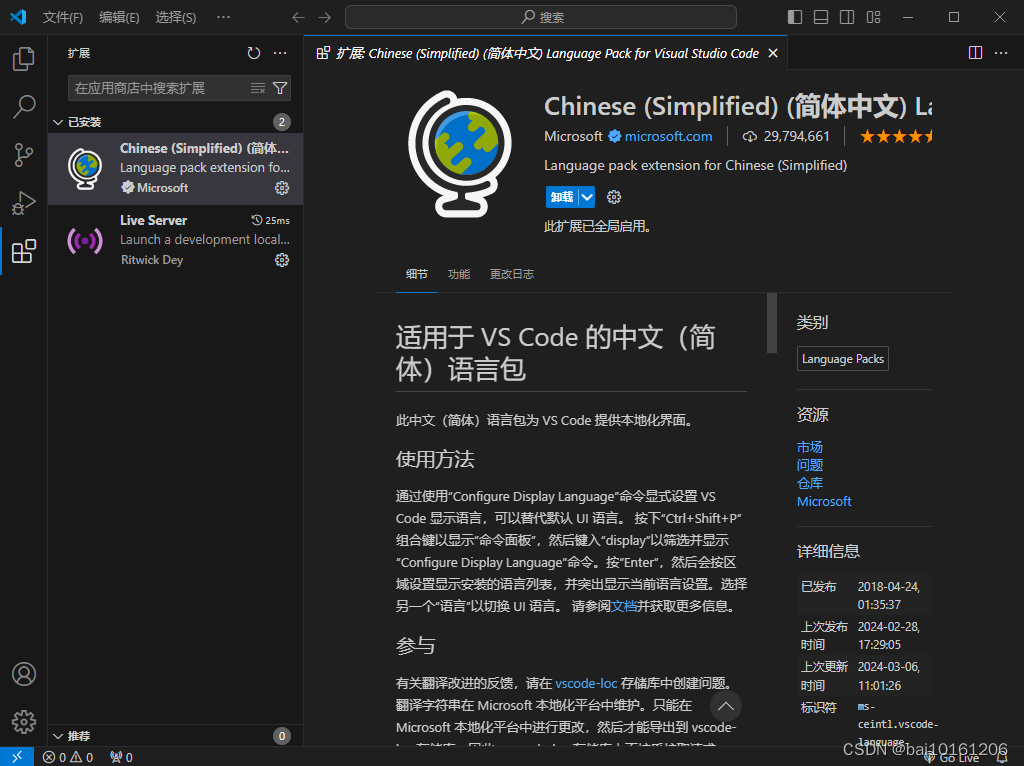This screenshot has height=766, width=1024.
Task: Open the Accounts icon menu
Action: pyautogui.click(x=24, y=674)
